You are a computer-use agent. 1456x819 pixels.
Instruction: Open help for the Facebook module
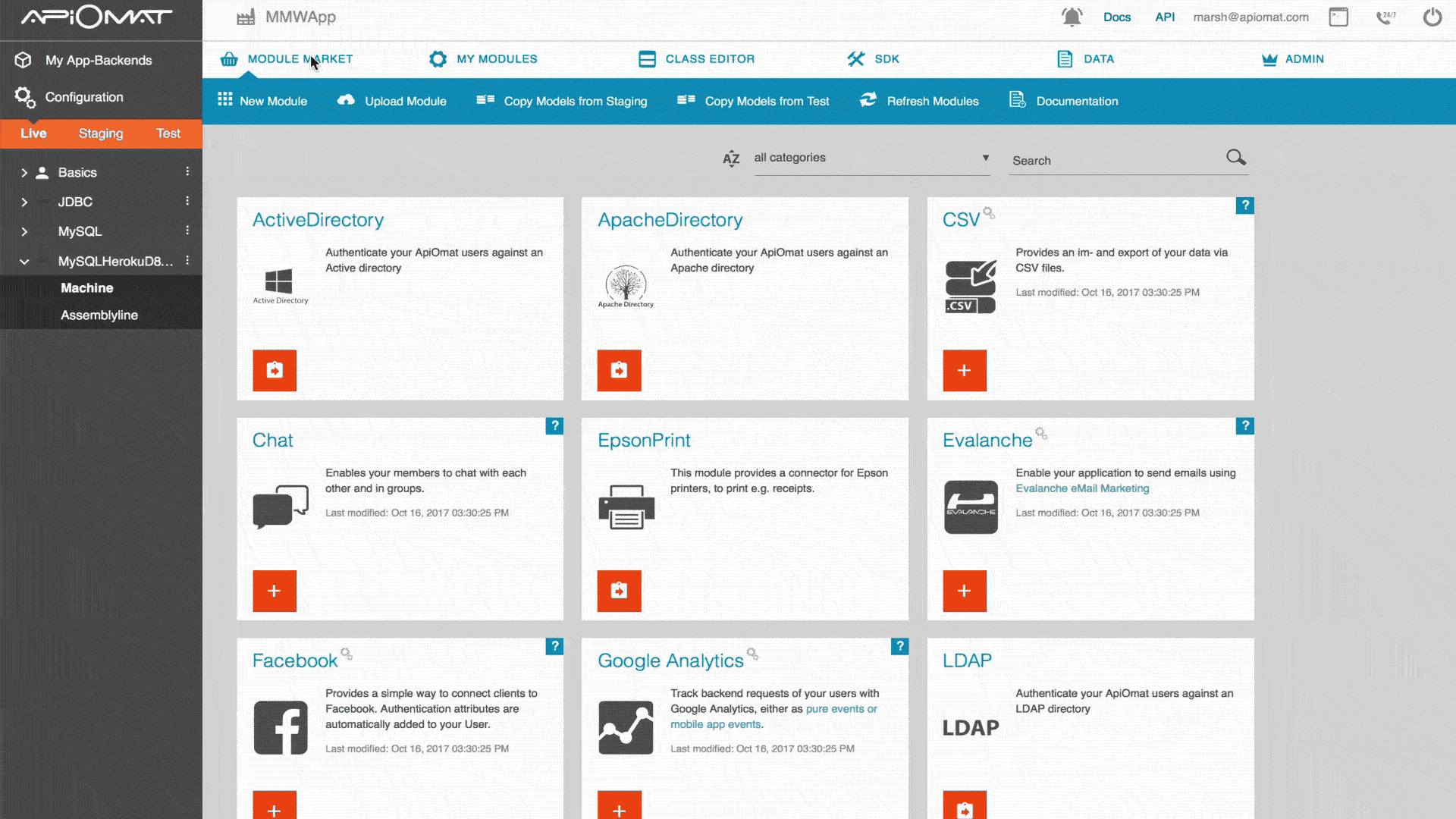[x=554, y=646]
